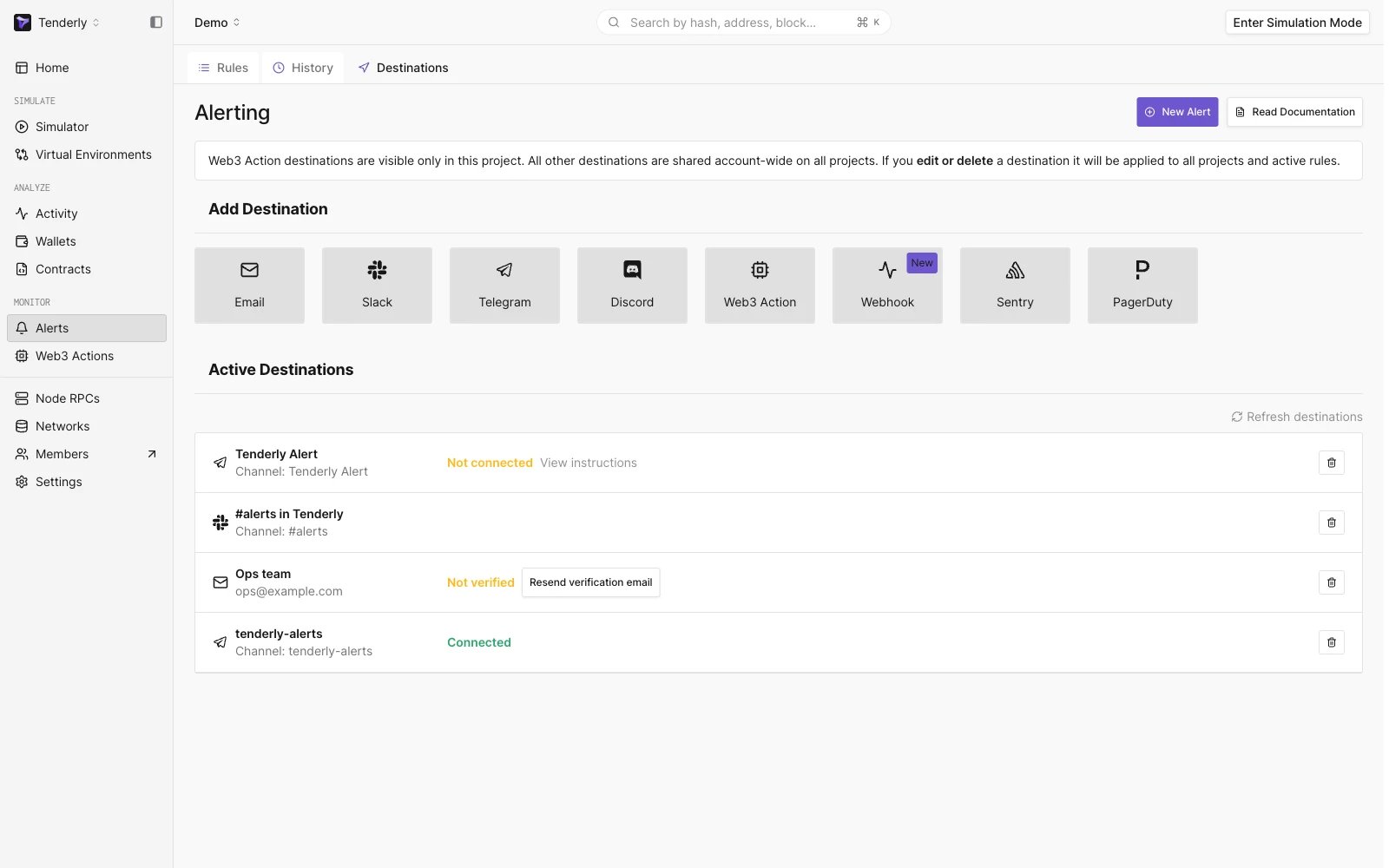This screenshot has height=868, width=1389.
Task: Delete the #alerts in Tenderly destination
Action: click(1332, 523)
